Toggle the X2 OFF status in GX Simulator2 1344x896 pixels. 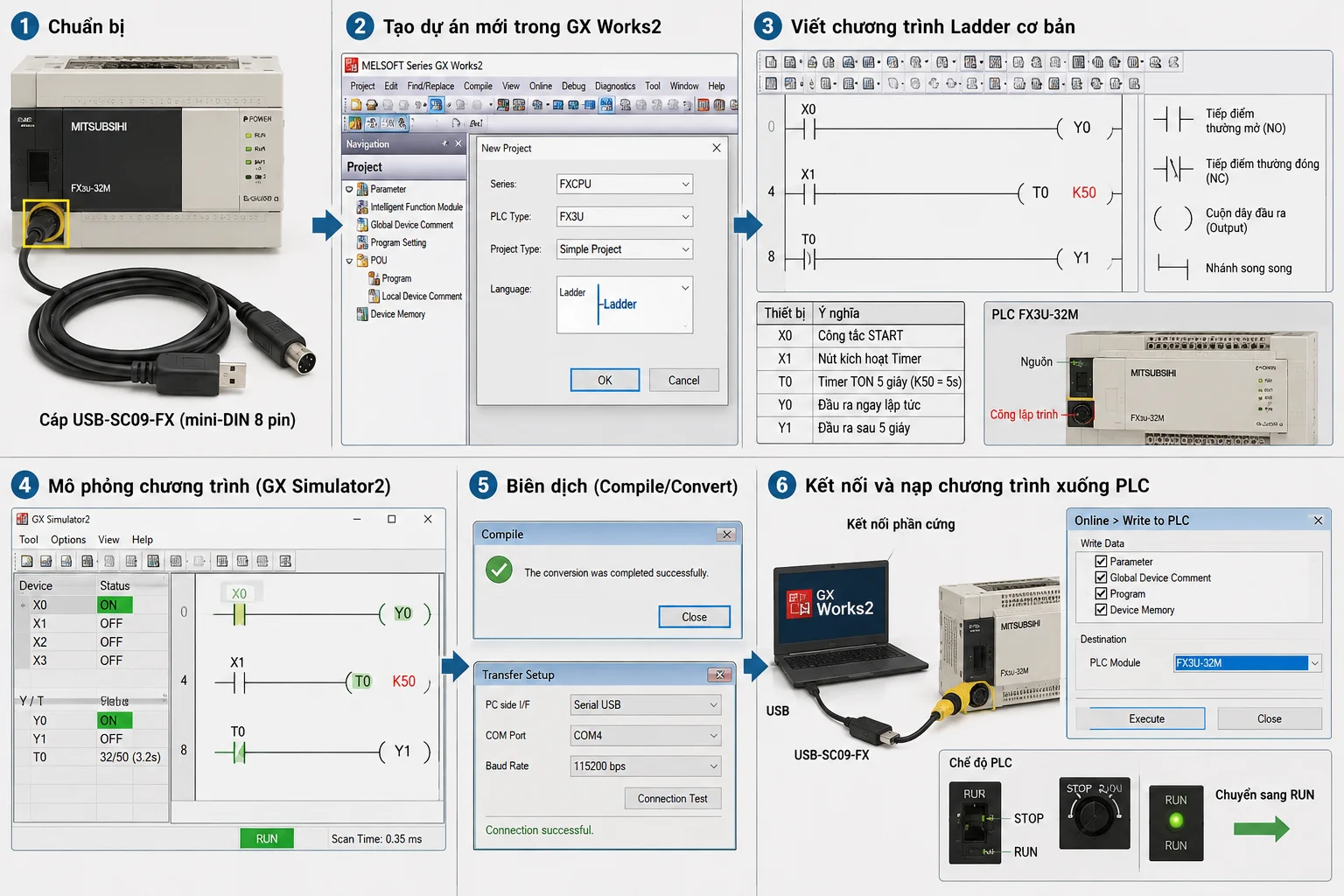tap(111, 641)
